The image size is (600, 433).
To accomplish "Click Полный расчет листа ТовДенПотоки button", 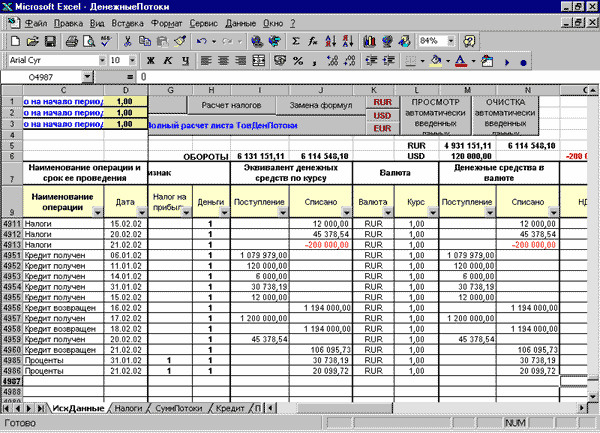I will [256, 125].
